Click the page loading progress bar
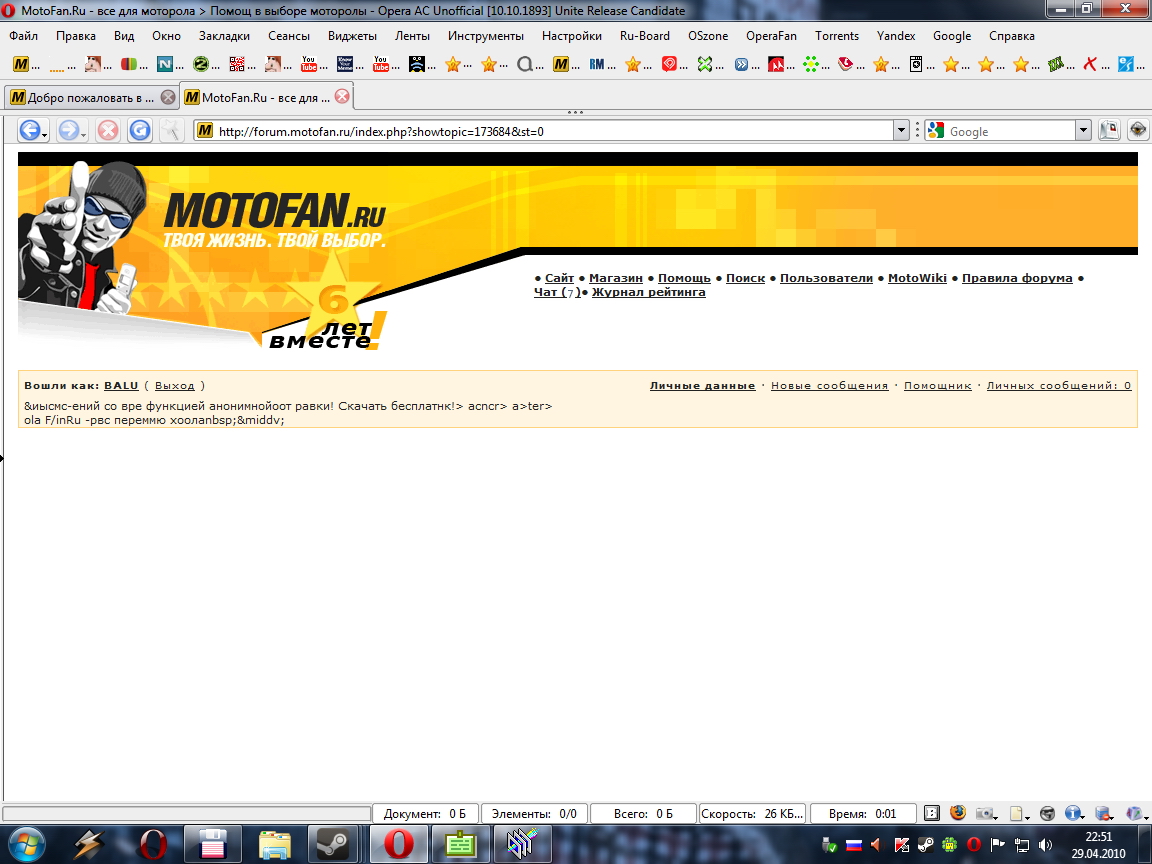The width and height of the screenshot is (1152, 864). pyautogui.click(x=187, y=813)
